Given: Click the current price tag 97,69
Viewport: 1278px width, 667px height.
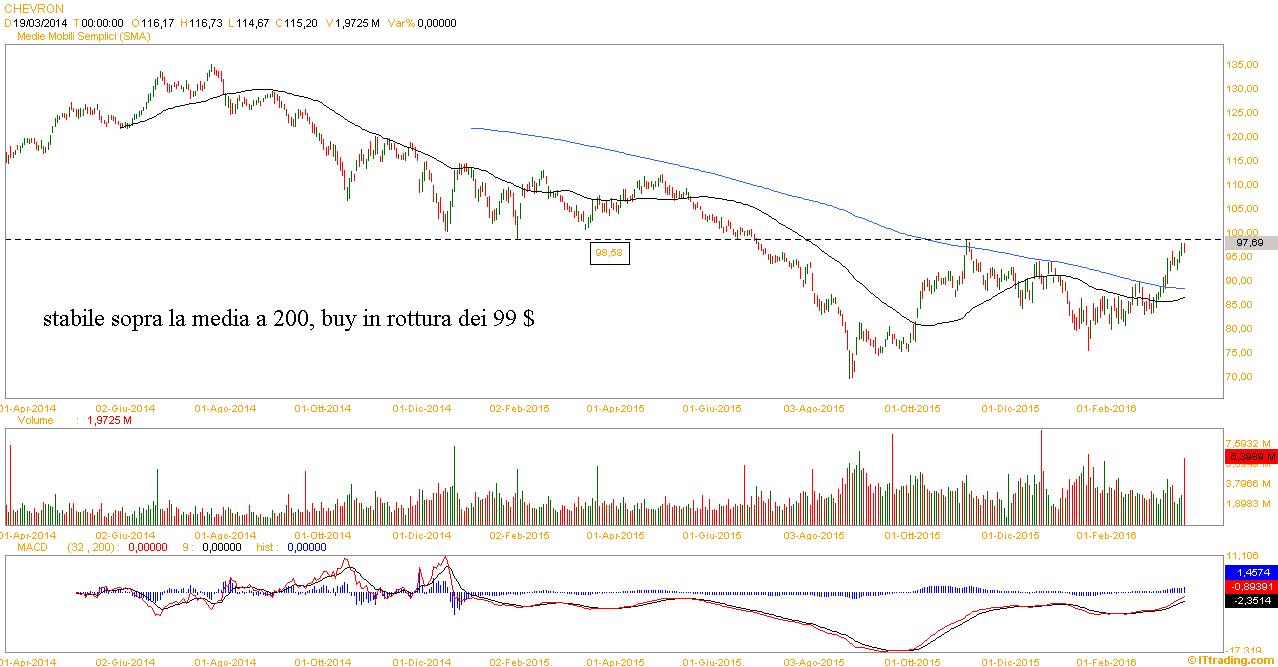Looking at the screenshot, I should [x=1250, y=242].
